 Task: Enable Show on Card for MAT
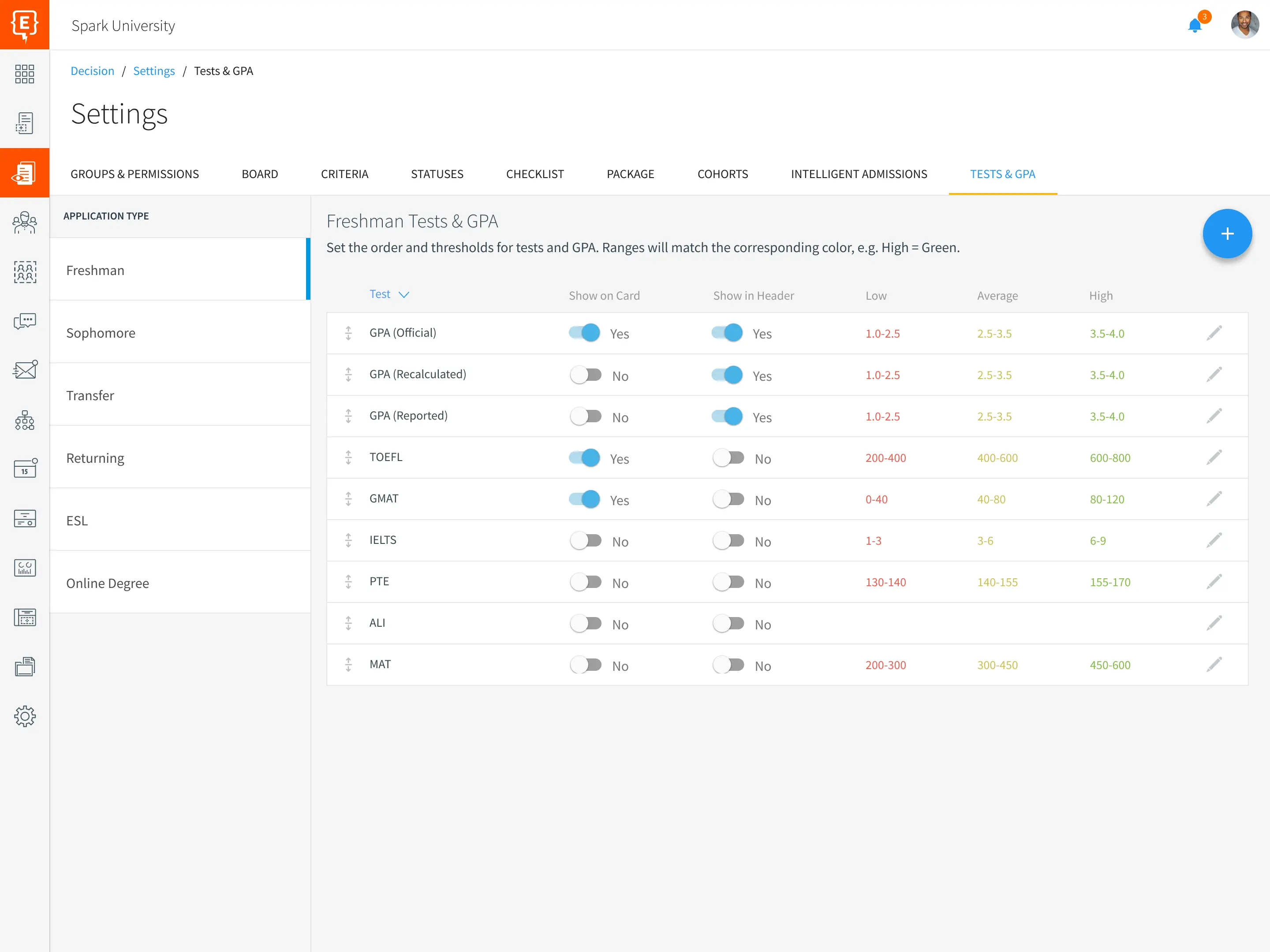[586, 665]
